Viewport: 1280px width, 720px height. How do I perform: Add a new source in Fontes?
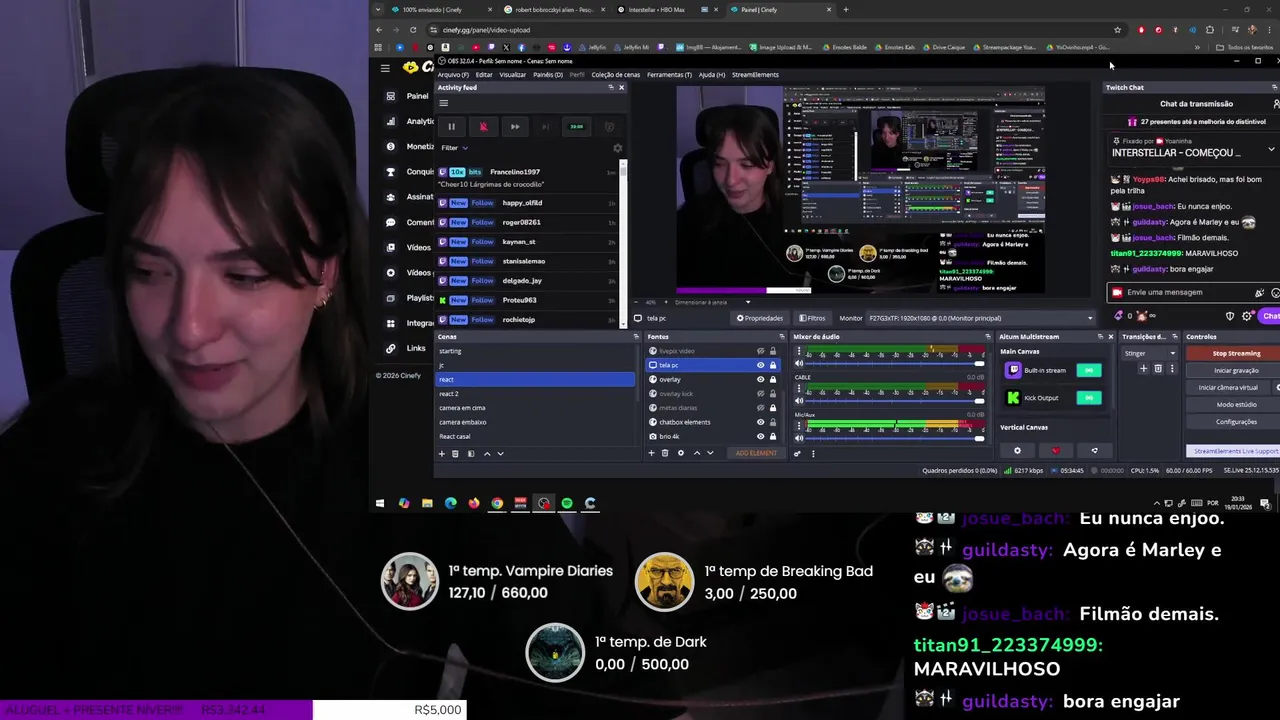point(651,453)
